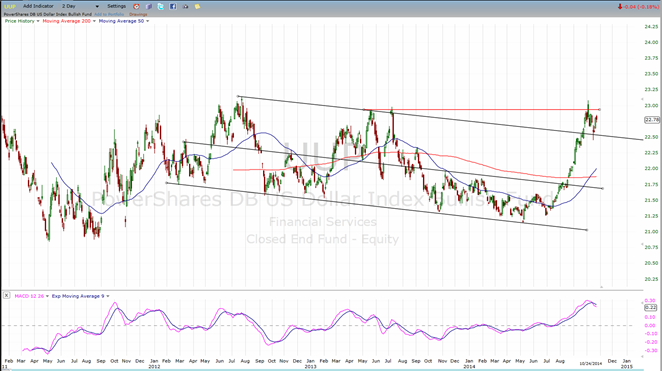
Task: Click the 2012 year label on time axis
Action: point(154,366)
